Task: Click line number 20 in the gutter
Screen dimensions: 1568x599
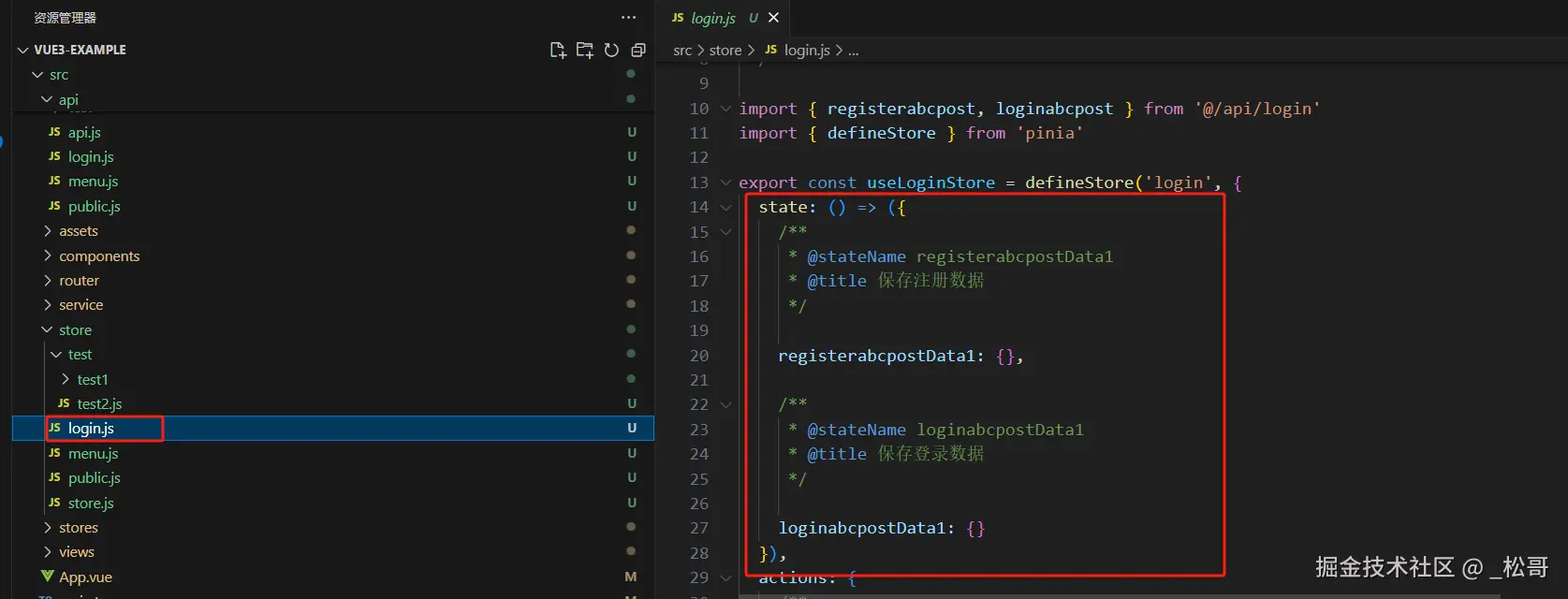Action: pyautogui.click(x=698, y=356)
